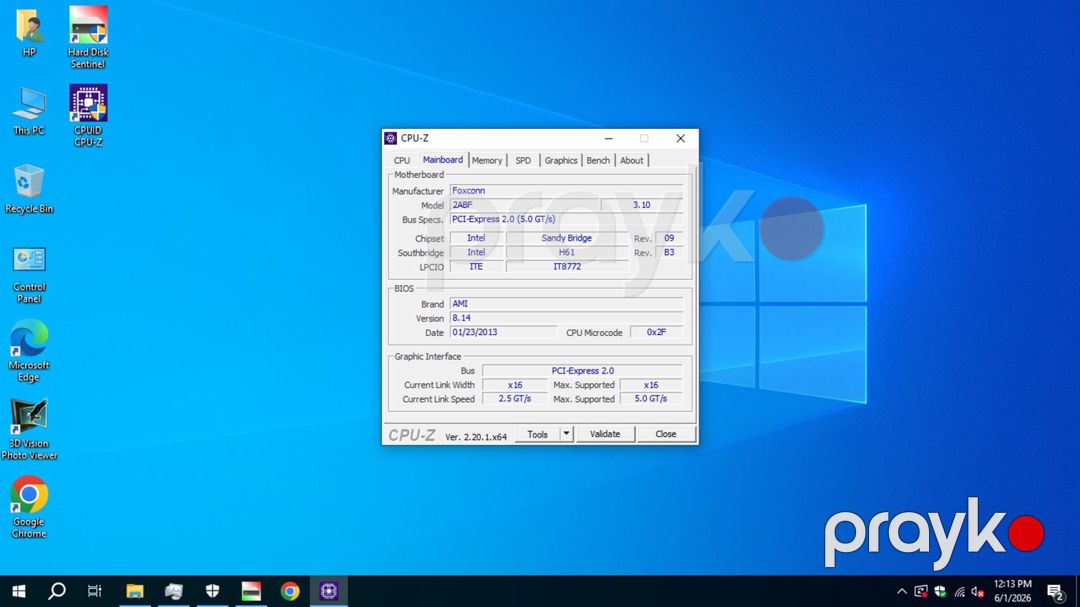Close CPU-Z with title bar X
Image resolution: width=1080 pixels, height=607 pixels.
[681, 138]
